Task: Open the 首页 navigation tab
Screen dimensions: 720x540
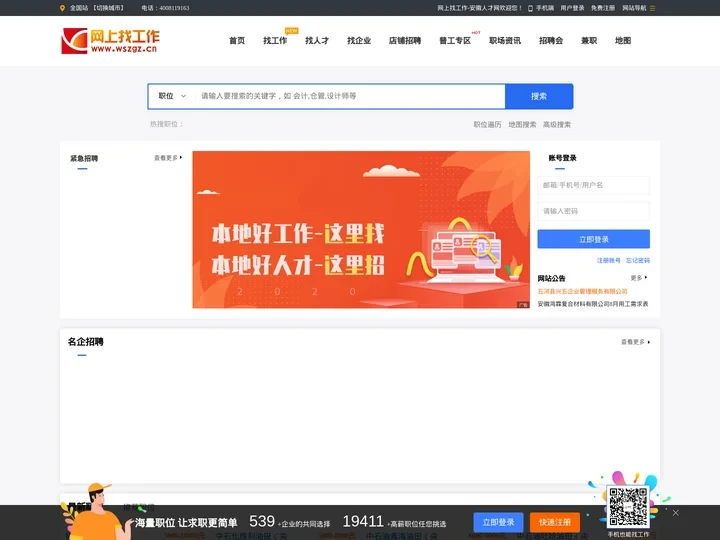Action: 237,40
